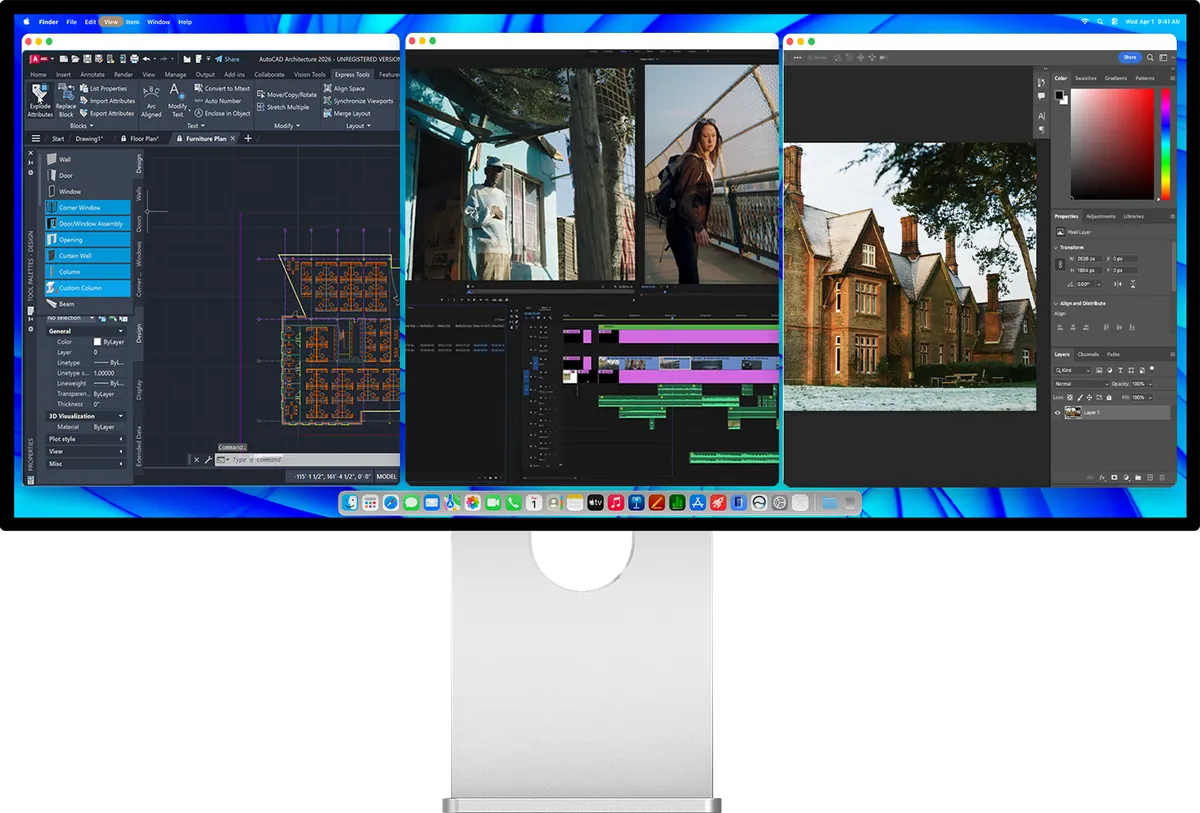This screenshot has width=1200, height=813.
Task: Click the Photoshop search magnifier icon
Action: pyautogui.click(x=1150, y=58)
